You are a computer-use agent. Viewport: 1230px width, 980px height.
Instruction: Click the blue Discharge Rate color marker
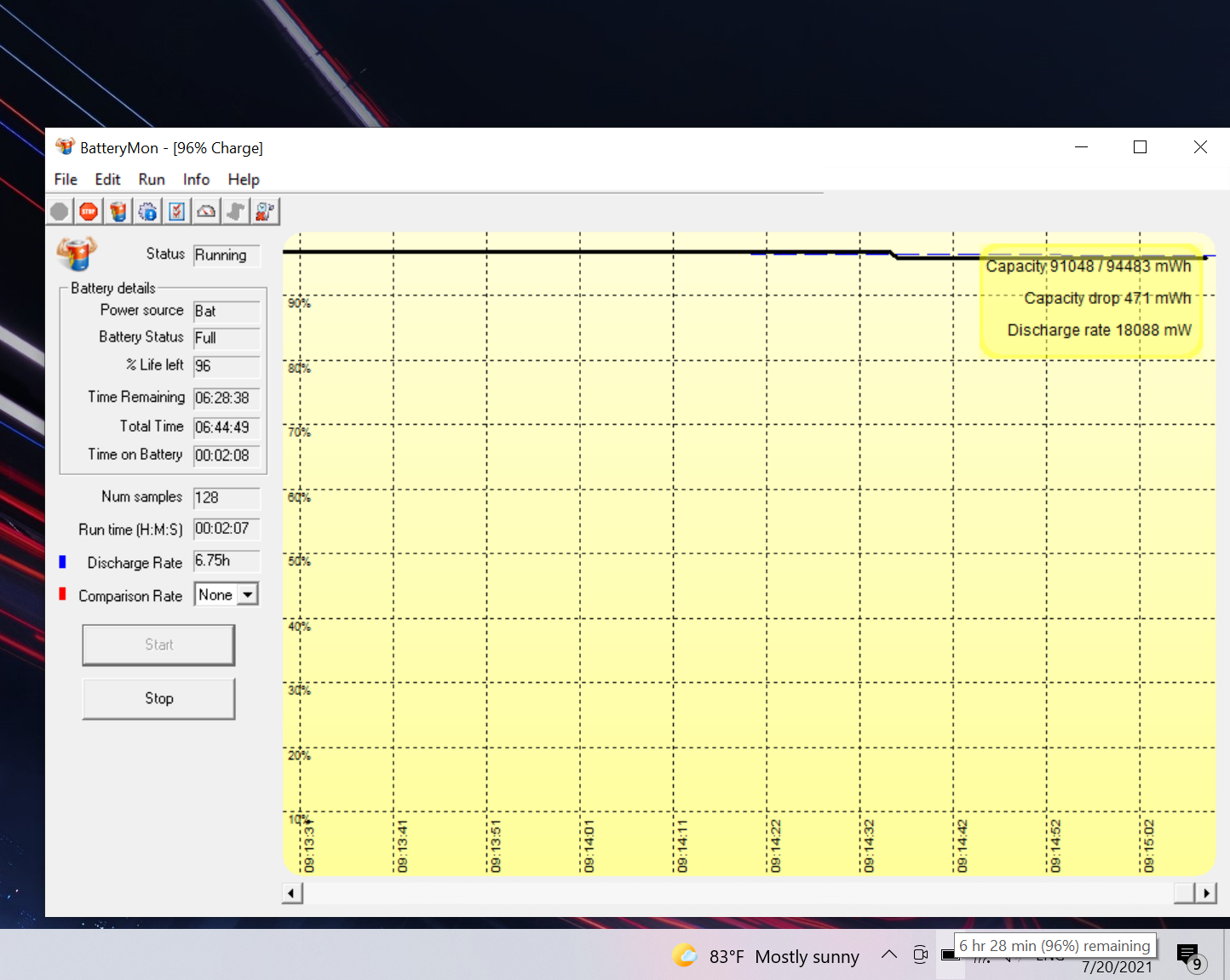pyautogui.click(x=62, y=562)
